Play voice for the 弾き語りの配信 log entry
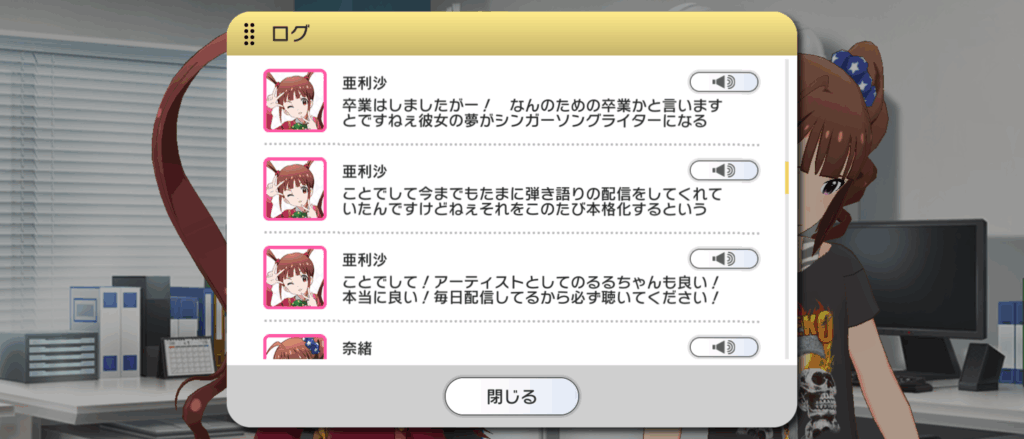1024x439 pixels. pos(724,171)
